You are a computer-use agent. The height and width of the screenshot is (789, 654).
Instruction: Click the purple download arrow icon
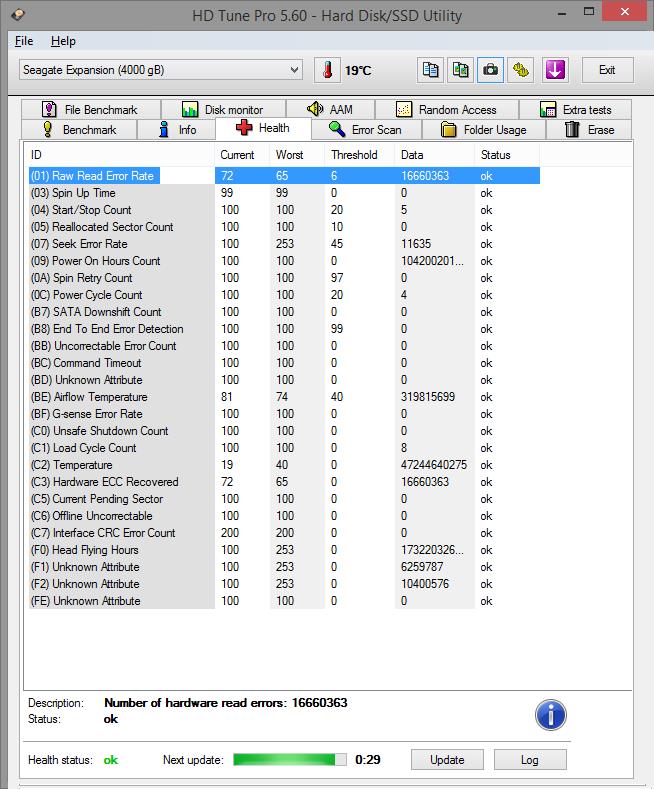tap(555, 70)
